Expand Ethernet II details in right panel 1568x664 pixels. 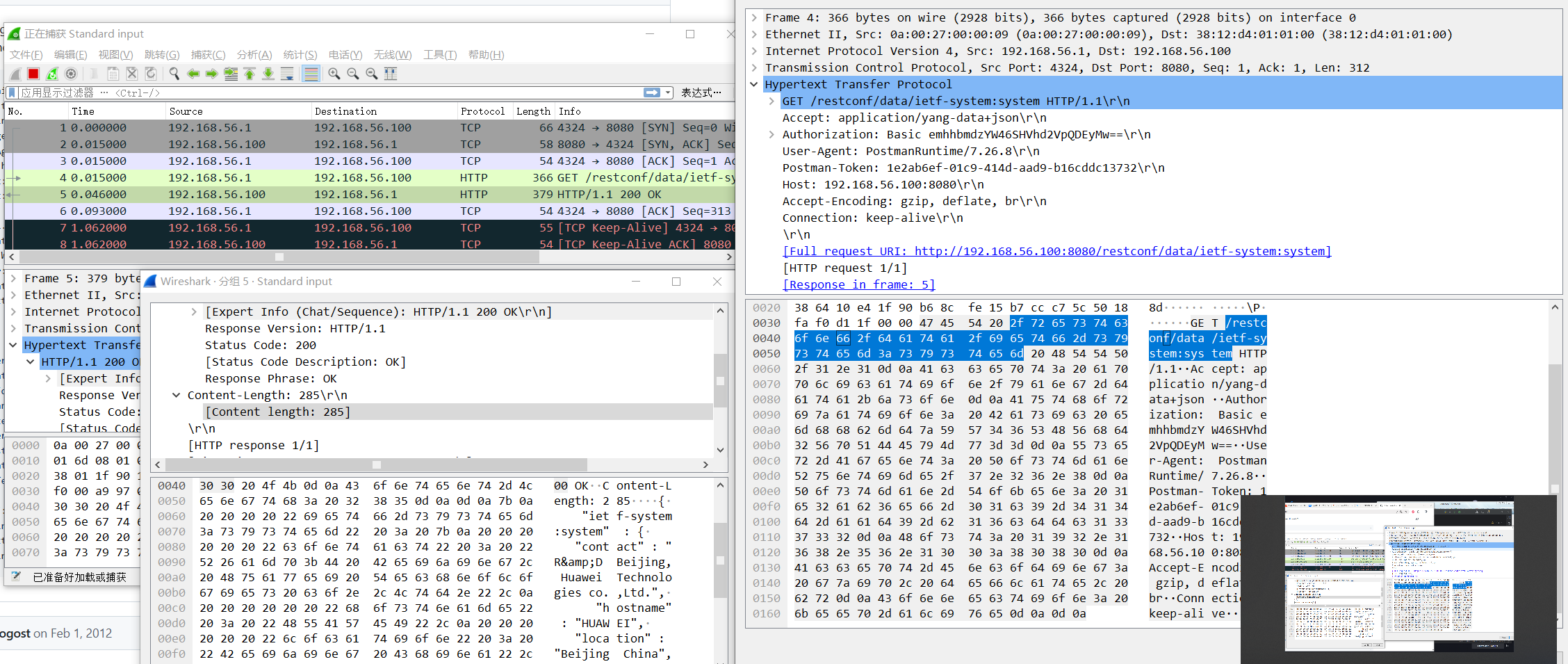pos(753,34)
